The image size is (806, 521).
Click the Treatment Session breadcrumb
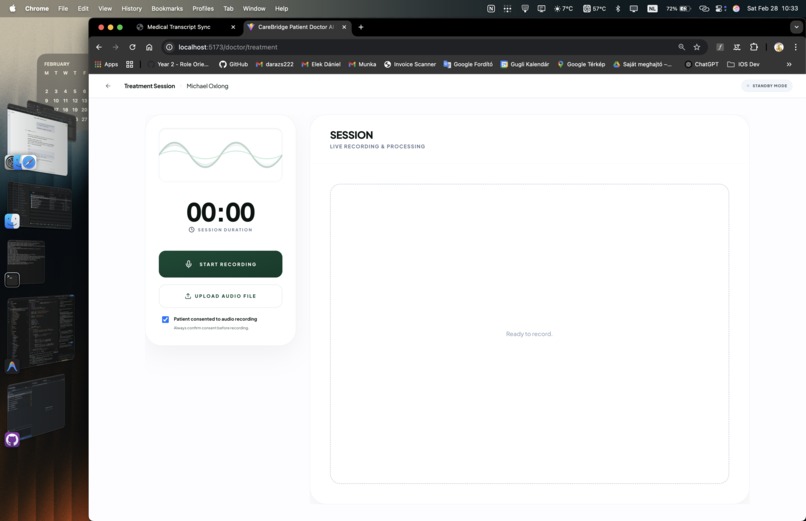point(150,86)
